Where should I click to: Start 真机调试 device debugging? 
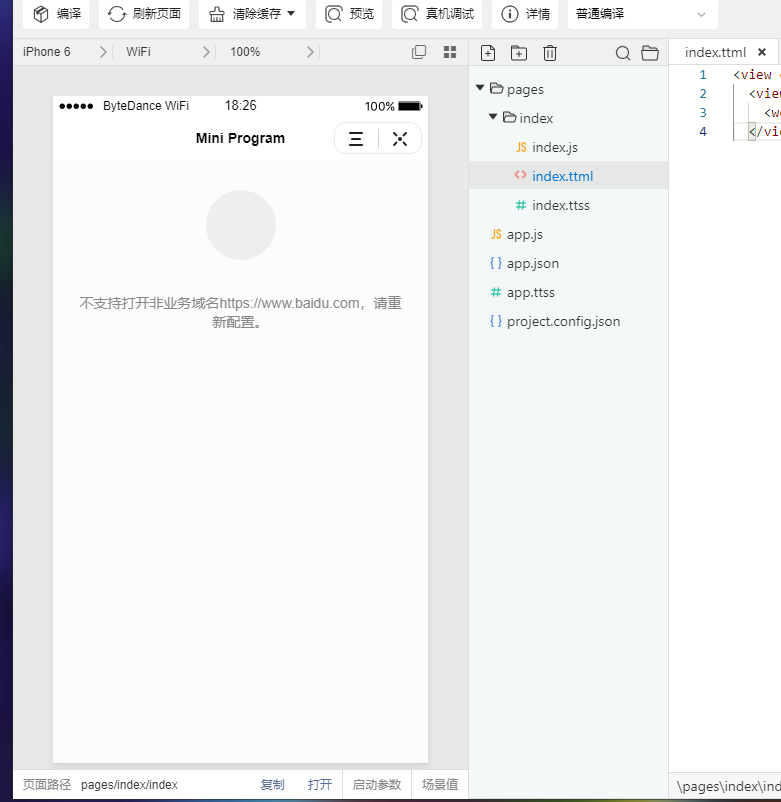pos(437,14)
